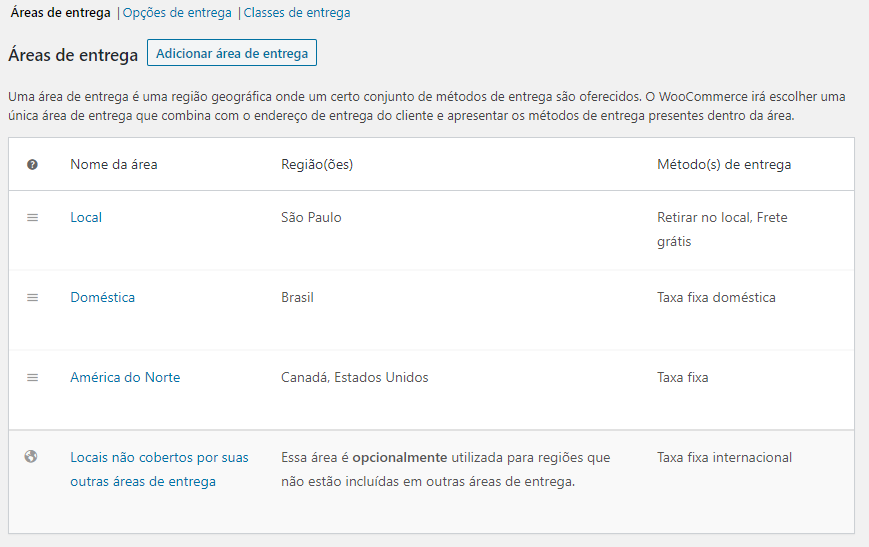Click the globe icon for uncovered locations
Viewport: 869px width, 547px height.
click(31, 457)
